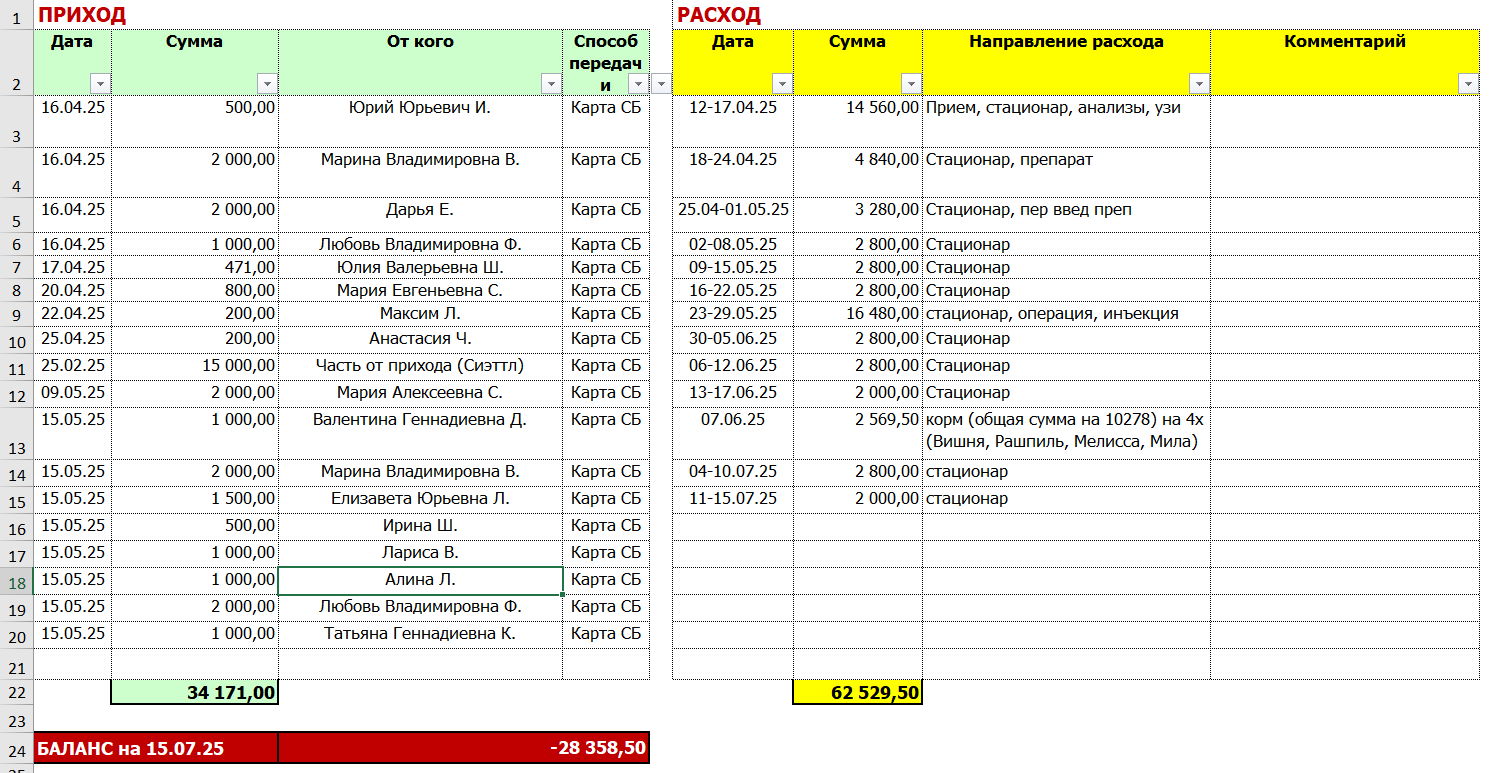
Task: Click the income amount 471,00
Action: (195, 267)
